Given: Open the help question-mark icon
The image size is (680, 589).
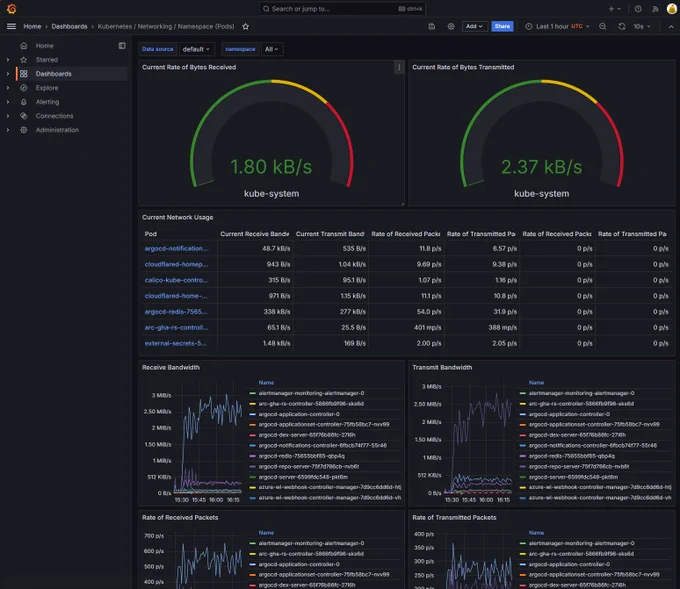Looking at the screenshot, I should (638, 9).
